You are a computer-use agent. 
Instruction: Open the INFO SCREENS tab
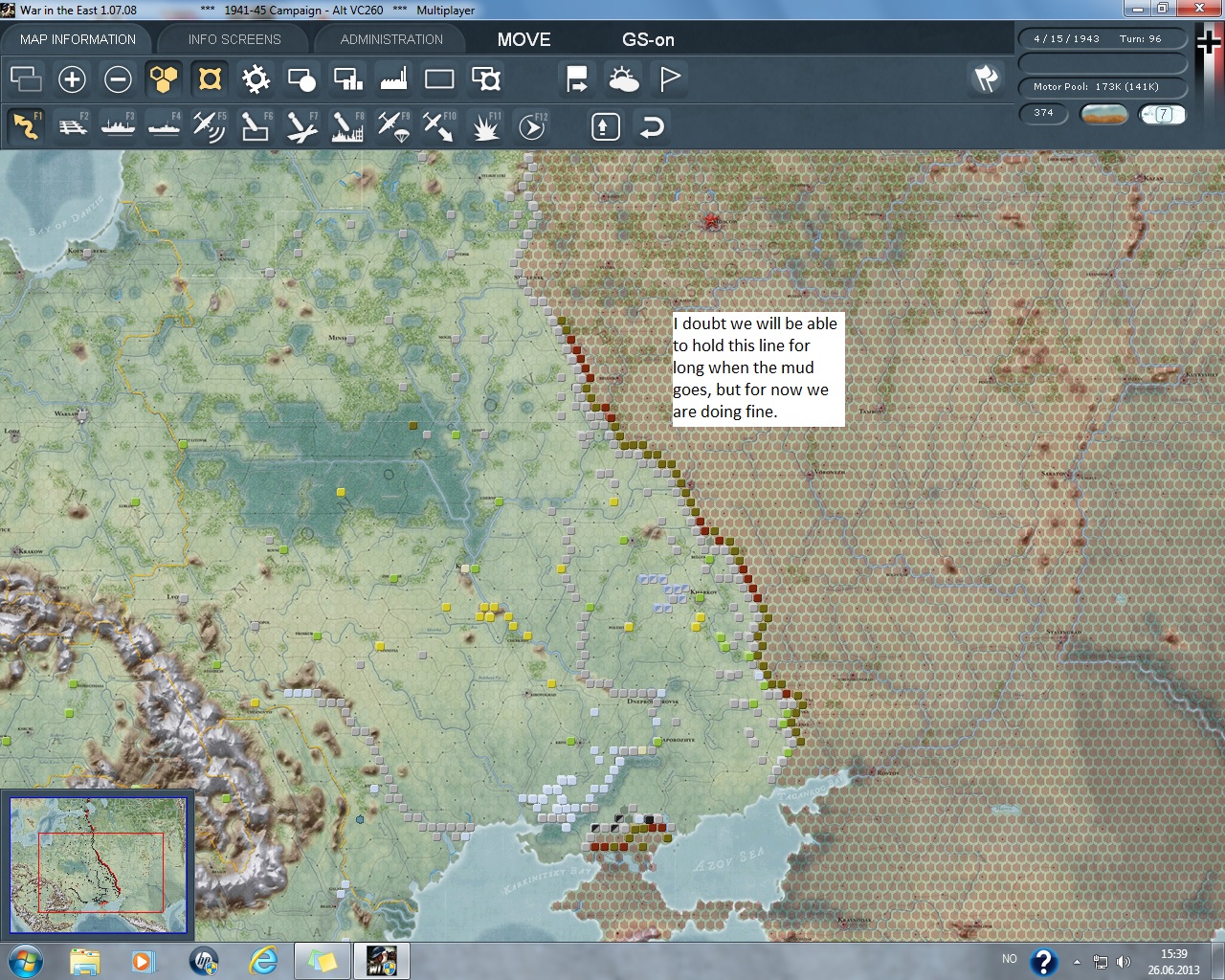tap(234, 39)
